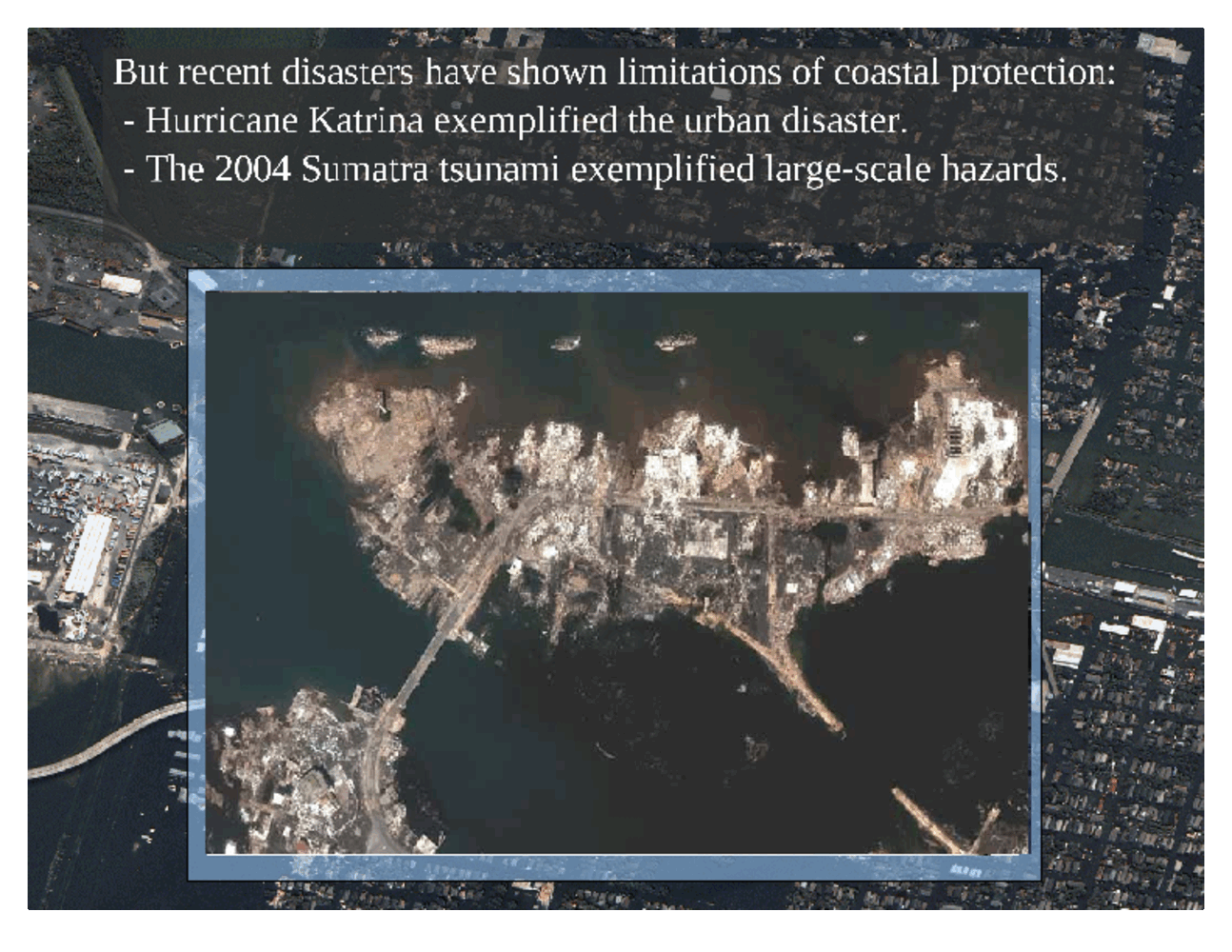
Task: Click the center of the tsunami satellite photo
Action: click(617, 573)
